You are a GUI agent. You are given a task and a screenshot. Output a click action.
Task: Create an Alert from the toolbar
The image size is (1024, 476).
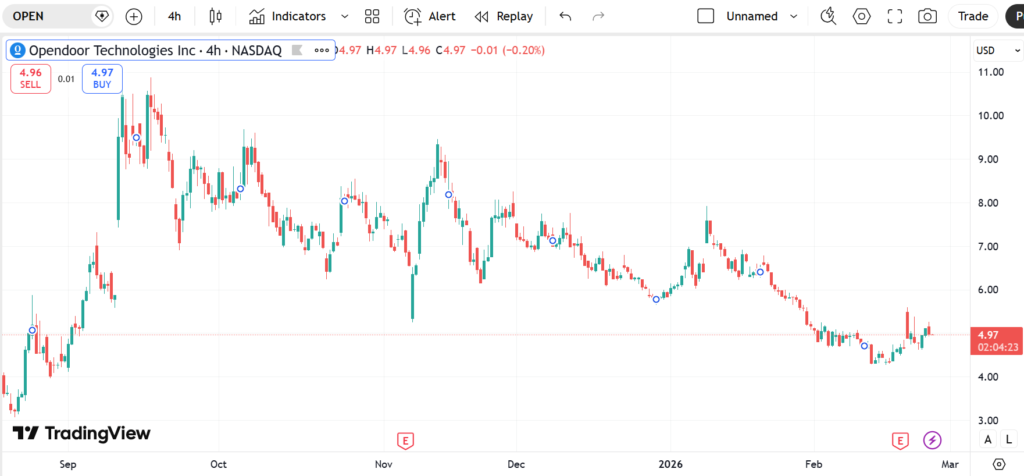pos(430,16)
